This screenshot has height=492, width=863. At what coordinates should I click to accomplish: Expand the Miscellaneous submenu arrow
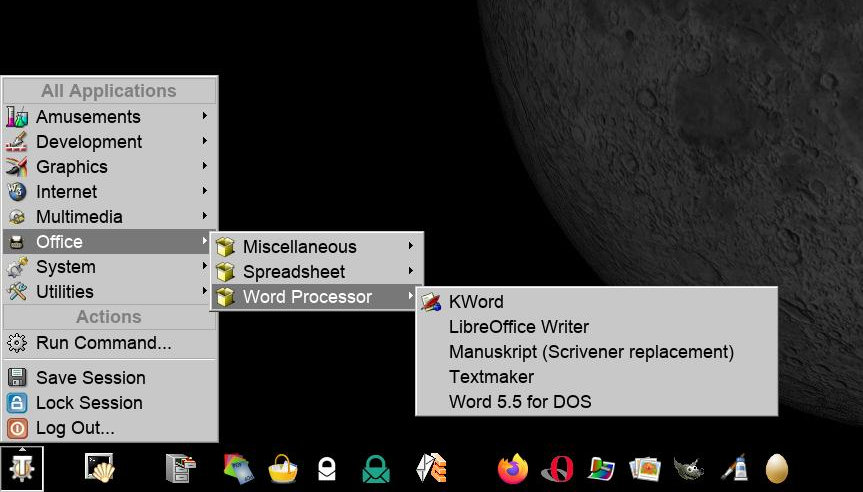[x=411, y=245]
